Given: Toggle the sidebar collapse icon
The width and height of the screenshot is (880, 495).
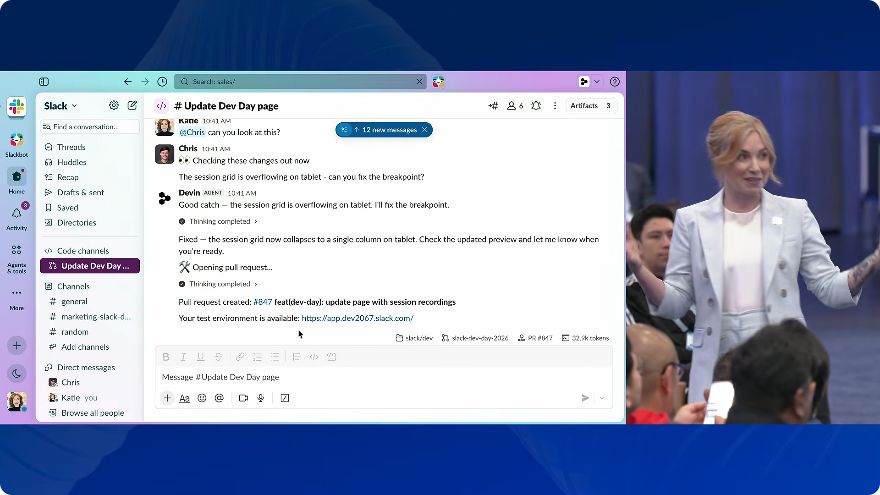Looking at the screenshot, I should pyautogui.click(x=44, y=81).
